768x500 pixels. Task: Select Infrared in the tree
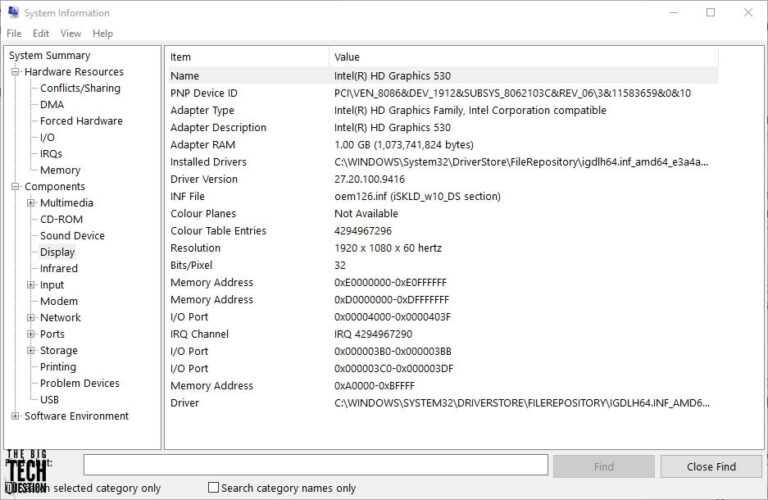[x=59, y=268]
